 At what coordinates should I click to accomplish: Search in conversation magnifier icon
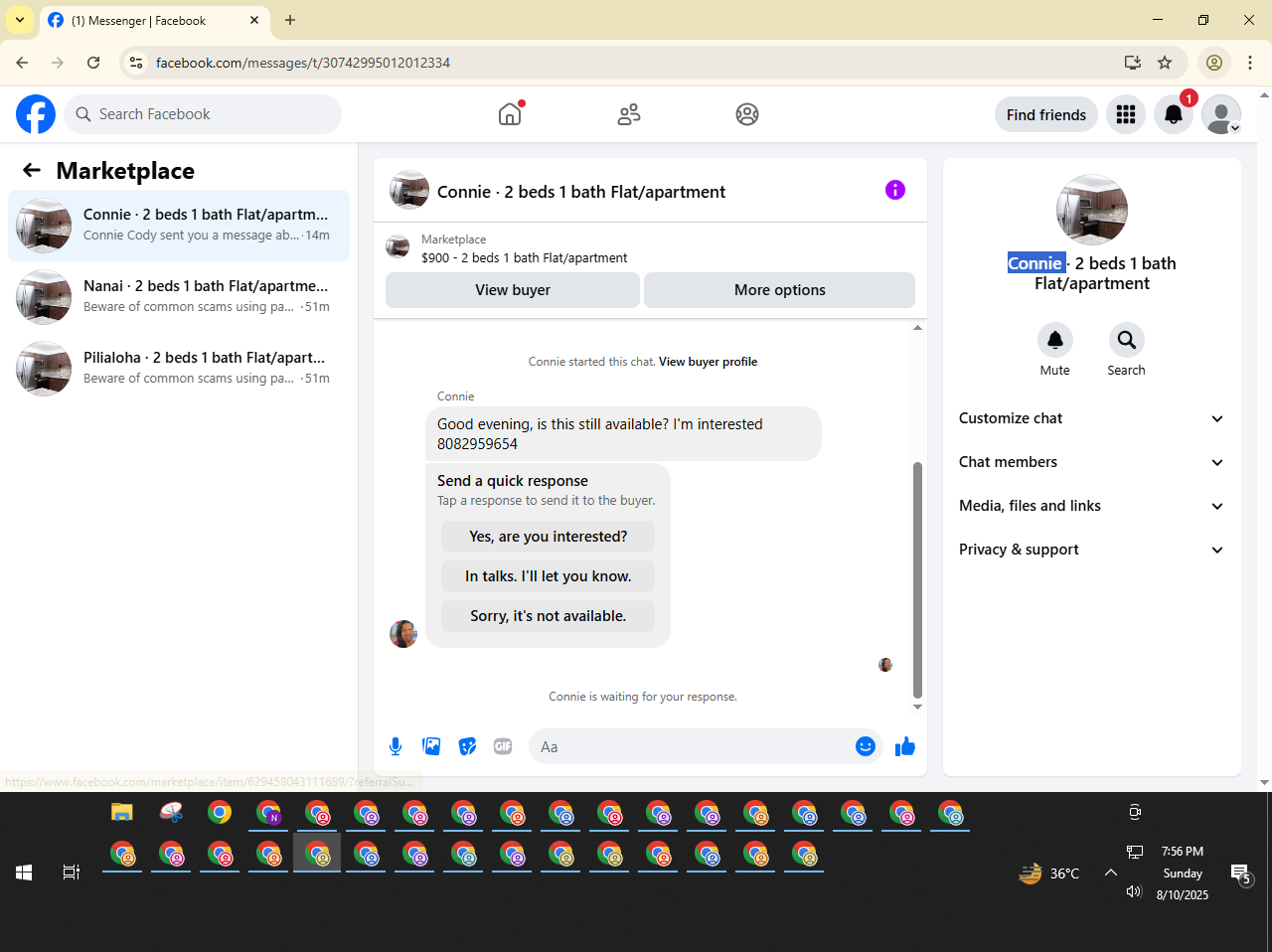(1127, 340)
